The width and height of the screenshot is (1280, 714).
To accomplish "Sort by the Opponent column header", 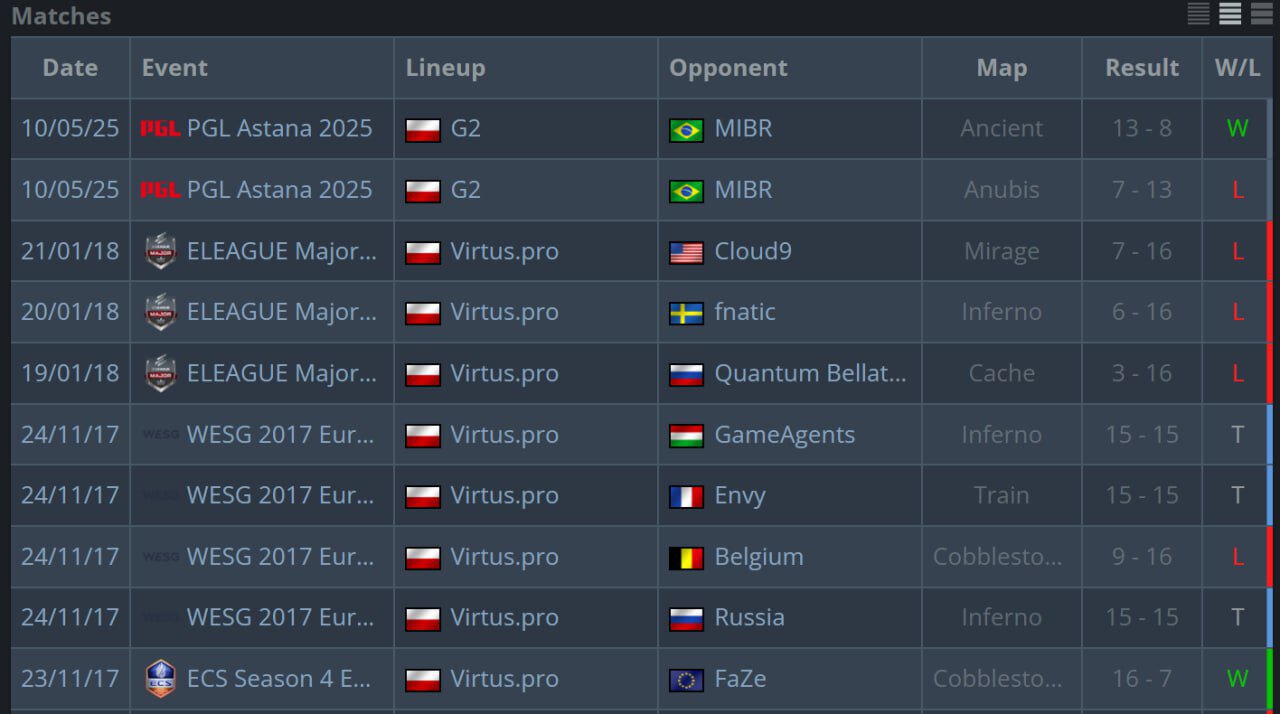I will pyautogui.click(x=728, y=68).
